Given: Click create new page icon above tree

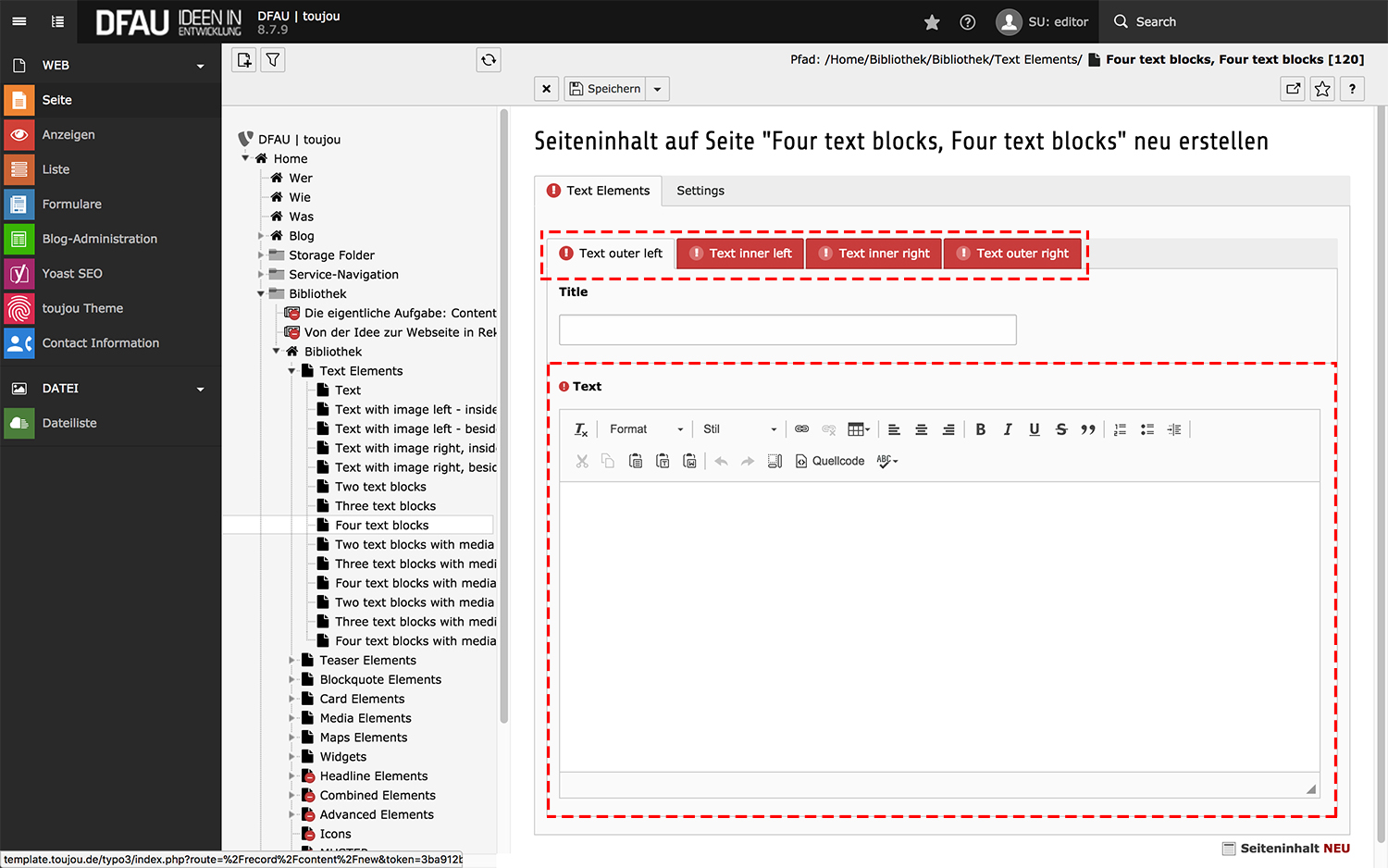Looking at the screenshot, I should click(244, 60).
